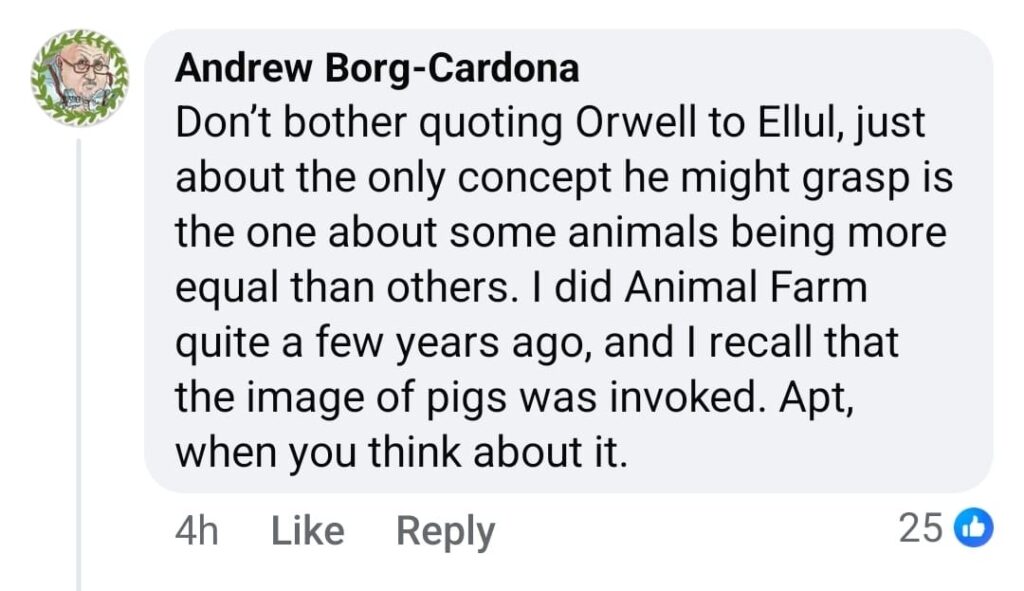Click the Andrew Borg-Cardona name link
Image resolution: width=1024 pixels, height=591 pixels.
[377, 68]
